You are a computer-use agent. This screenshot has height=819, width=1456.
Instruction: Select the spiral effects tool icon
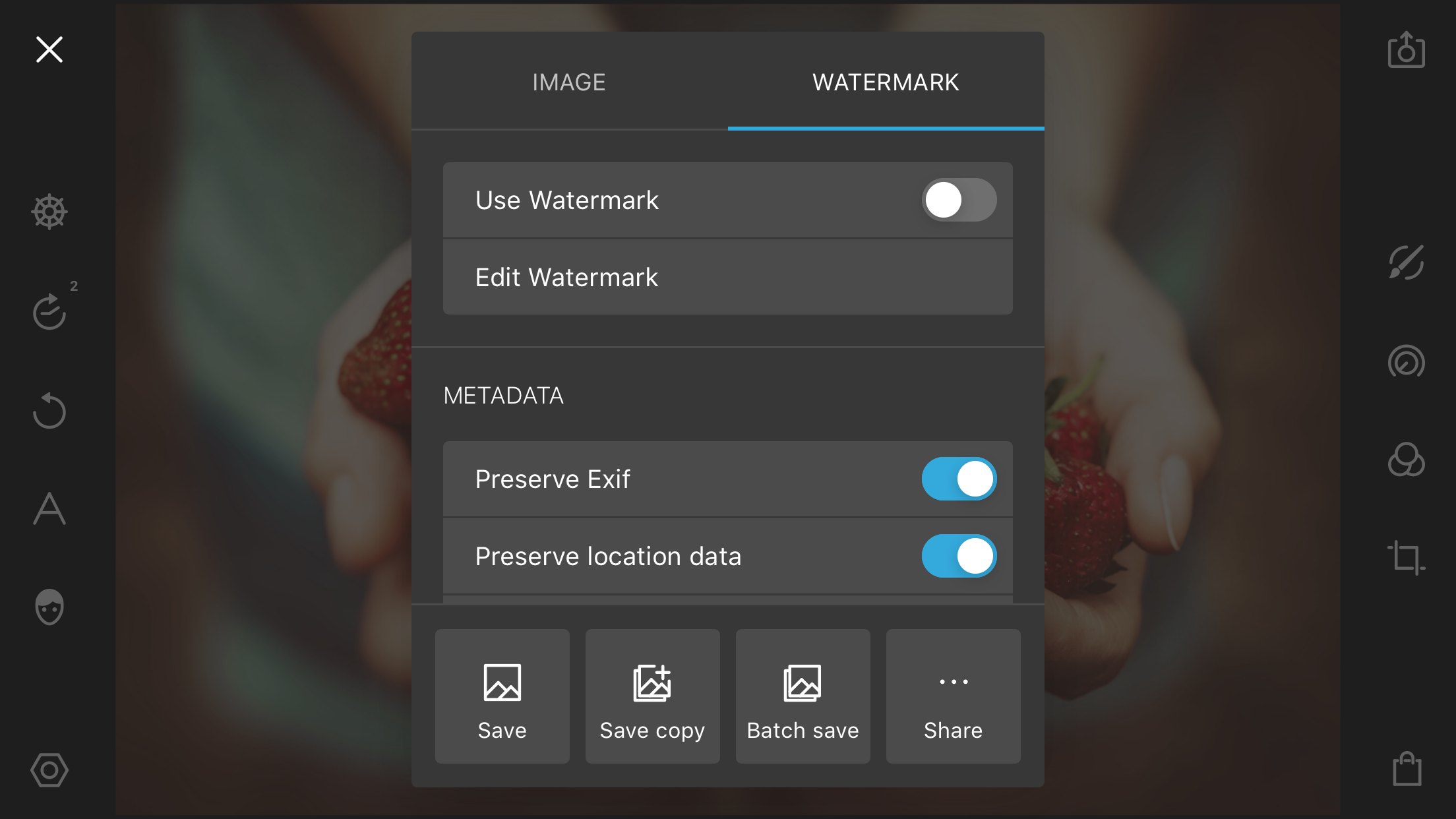1406,361
